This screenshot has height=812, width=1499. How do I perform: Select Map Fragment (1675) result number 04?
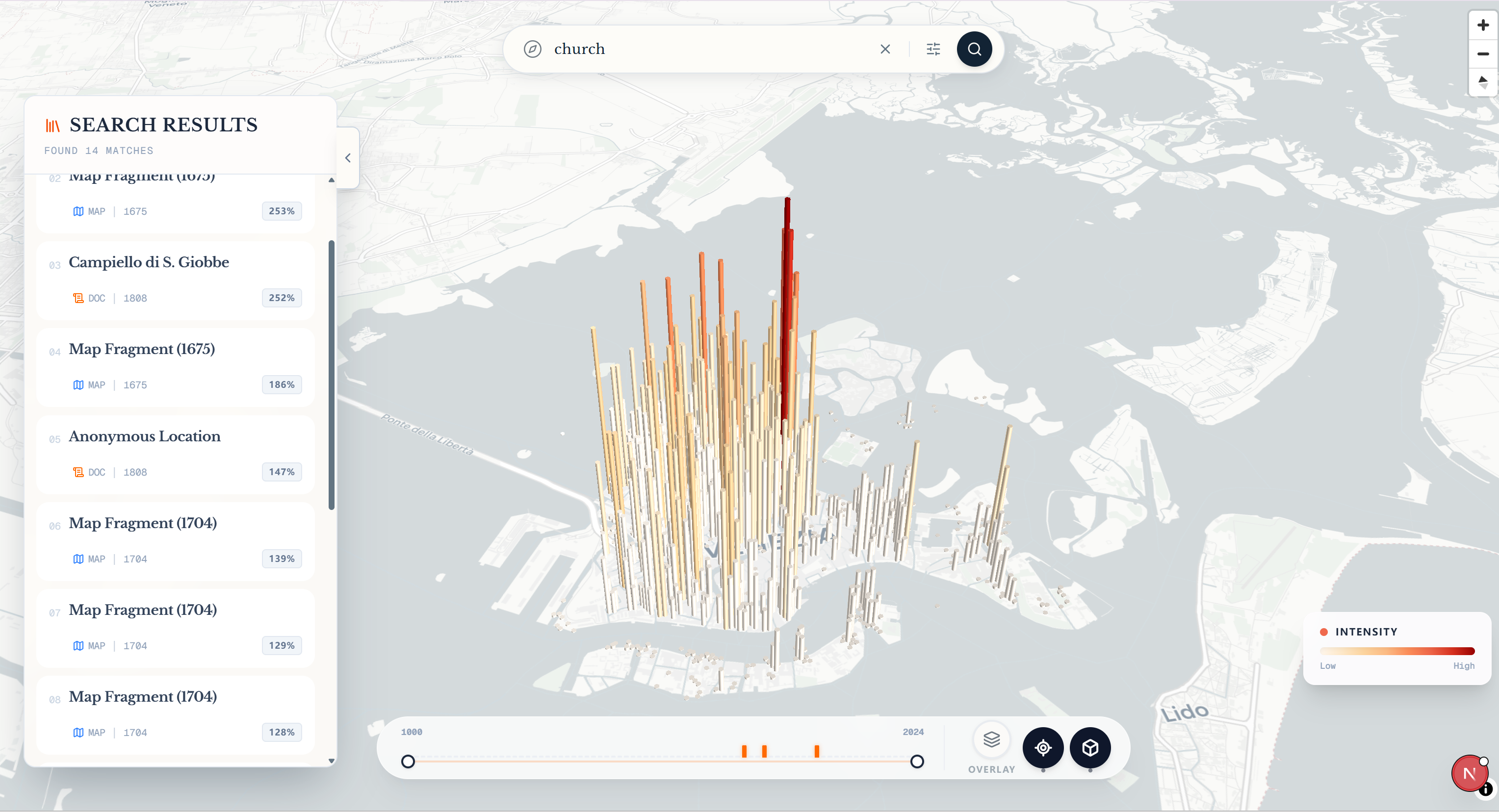click(141, 349)
